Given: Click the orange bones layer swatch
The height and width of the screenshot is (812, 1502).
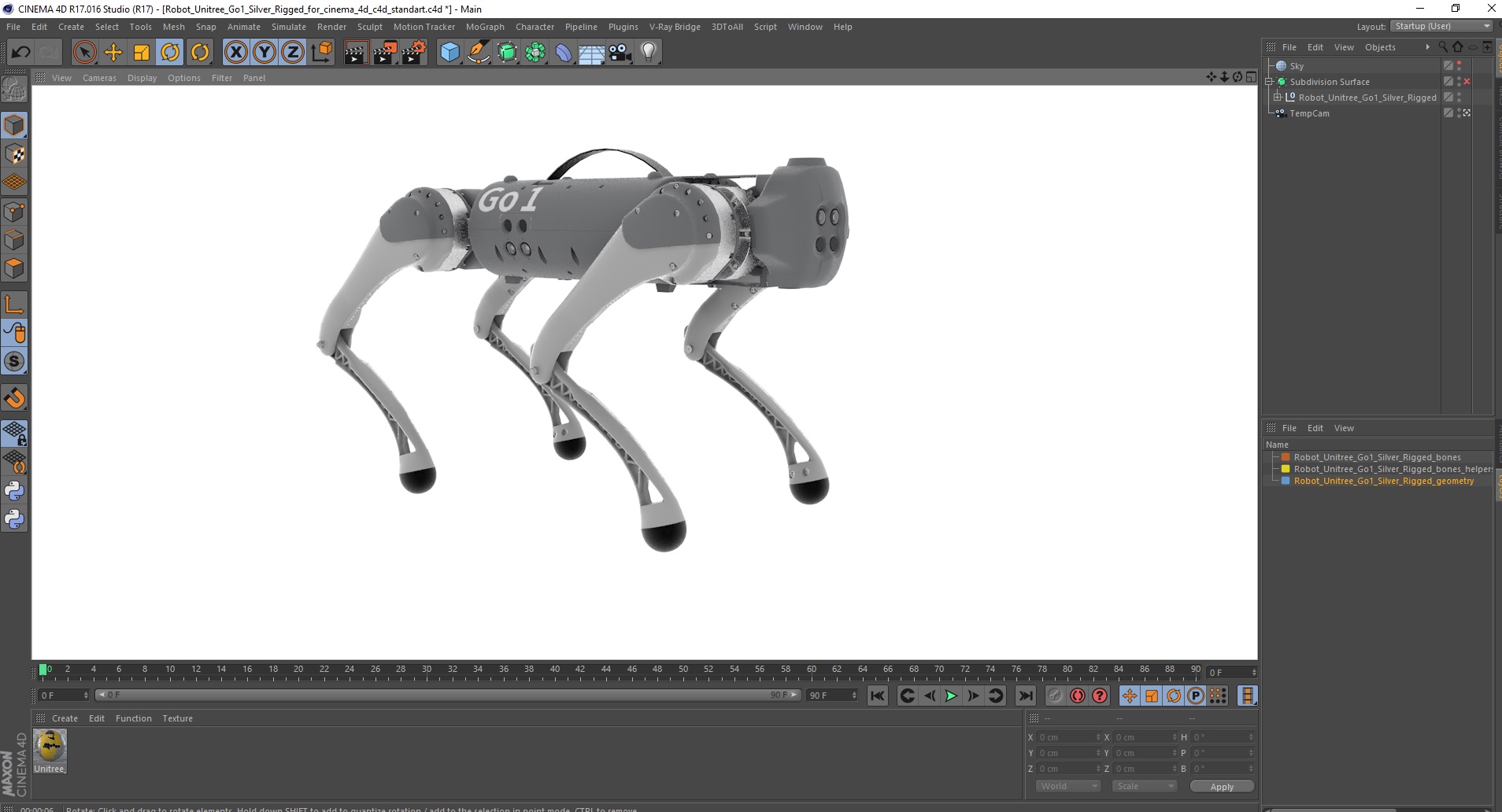Looking at the screenshot, I should pos(1286,457).
